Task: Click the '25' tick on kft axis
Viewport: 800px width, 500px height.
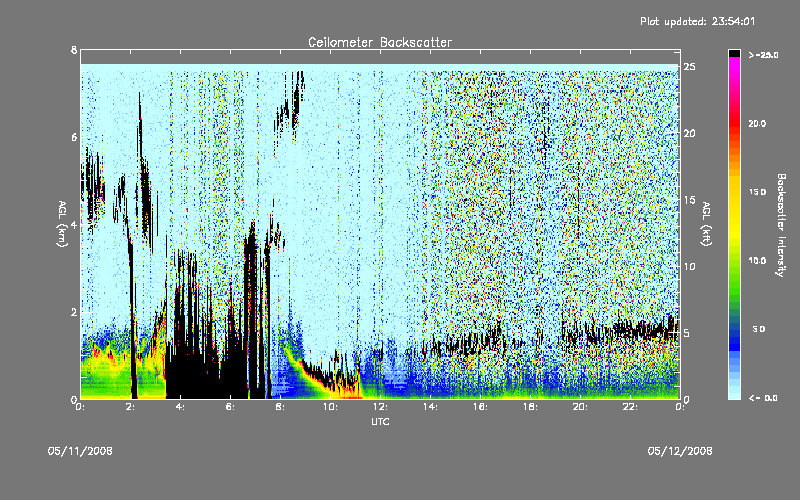Action: [690, 67]
